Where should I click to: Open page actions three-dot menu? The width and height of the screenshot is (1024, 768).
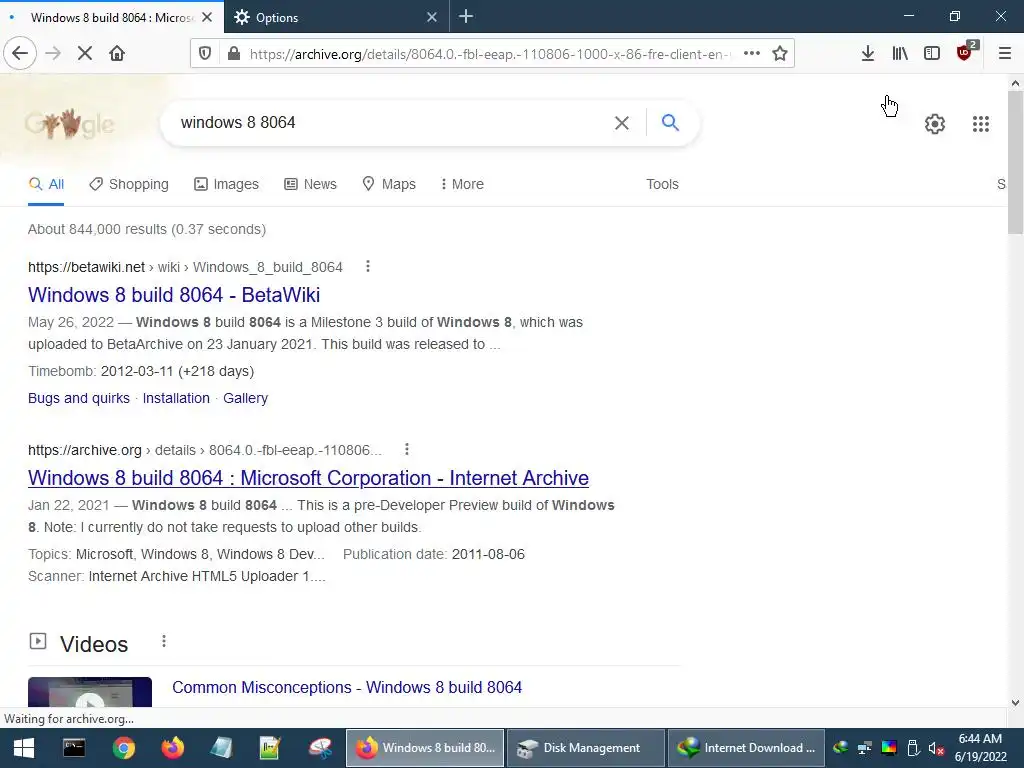(752, 54)
